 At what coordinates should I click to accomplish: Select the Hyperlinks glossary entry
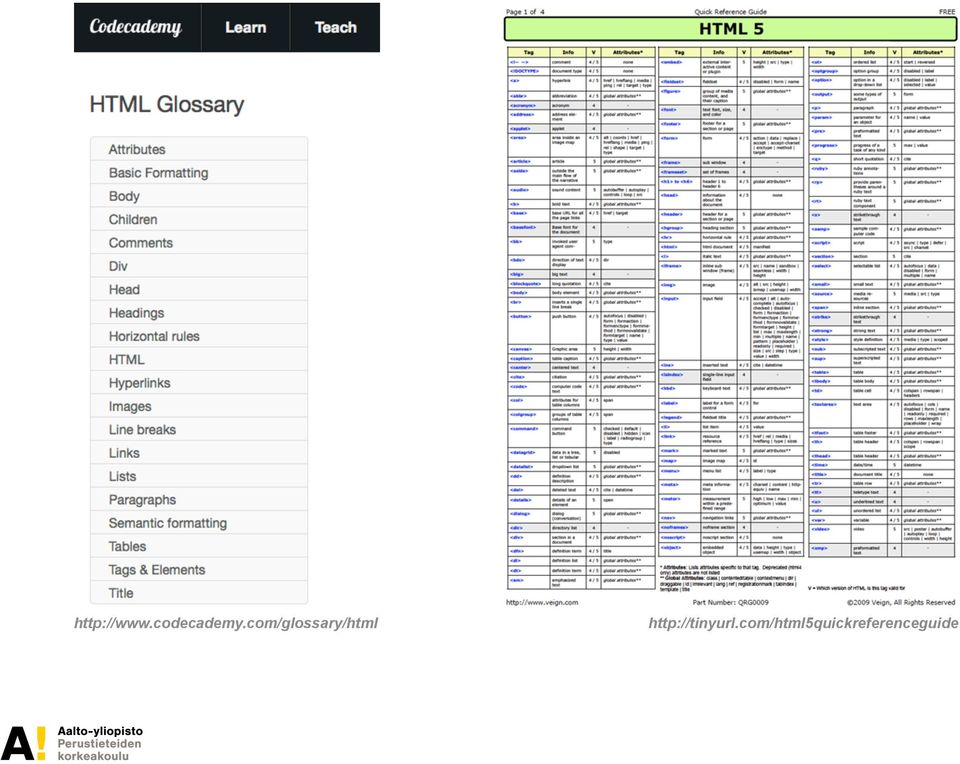[199, 383]
